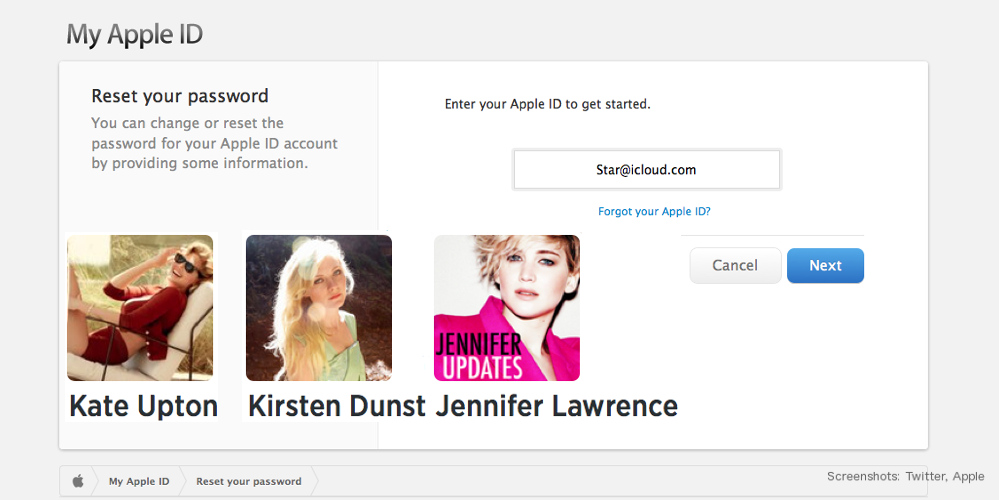Click the Jennifer Lawrence caption
This screenshot has width=1000, height=500.
[556, 406]
